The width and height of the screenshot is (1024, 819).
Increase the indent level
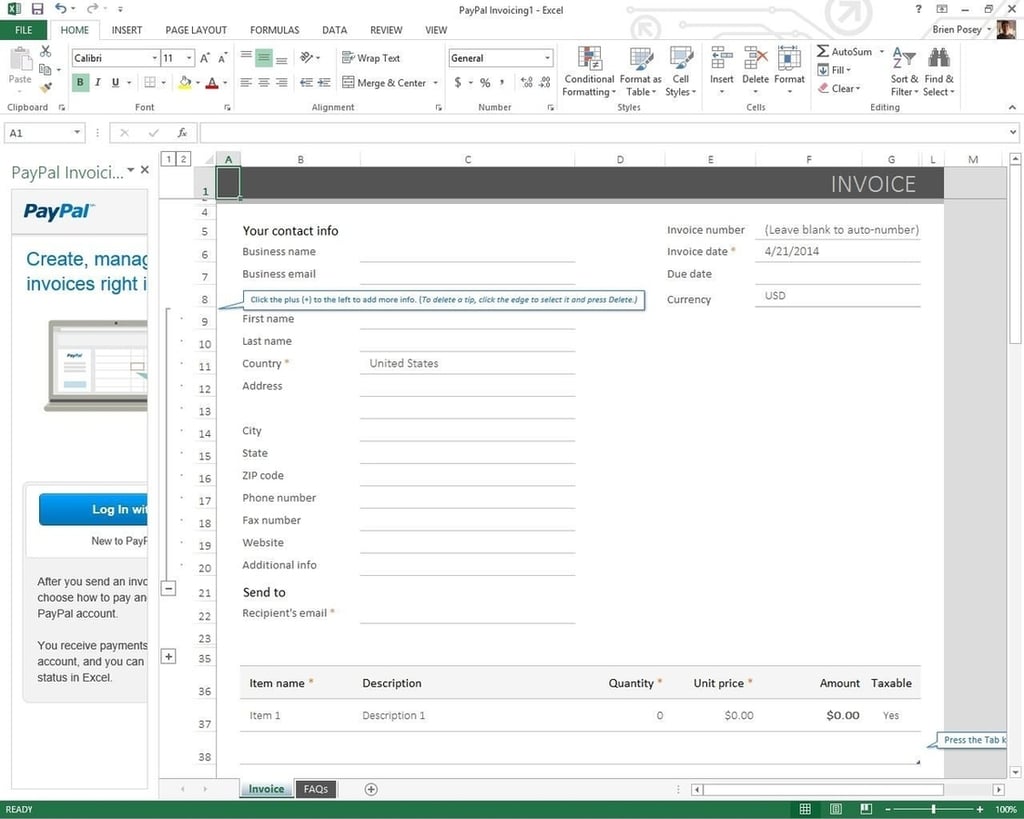323,82
